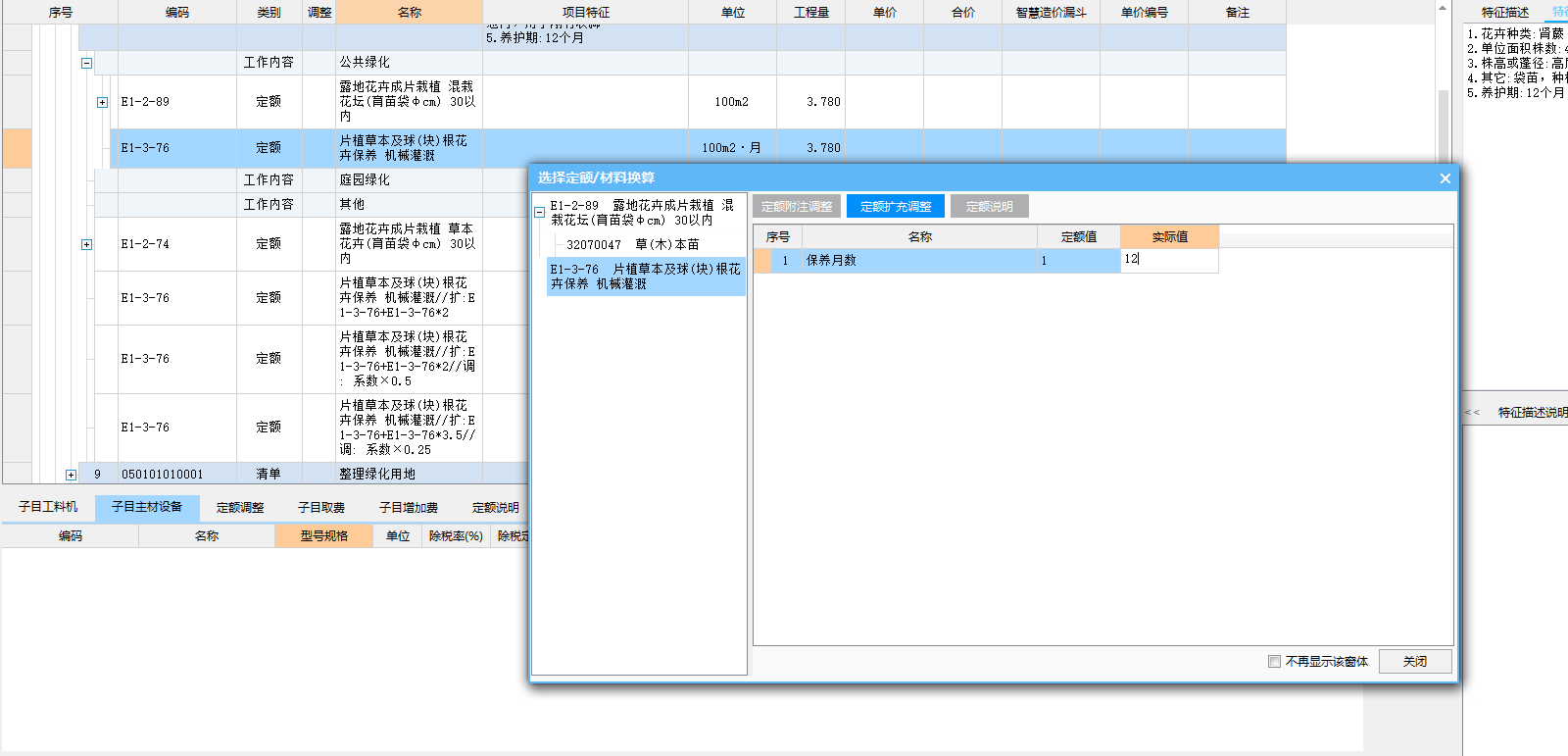Screen dimensions: 1568x756
Task: Select tree item 32070047 草(木)本苗
Action: click(x=632, y=245)
